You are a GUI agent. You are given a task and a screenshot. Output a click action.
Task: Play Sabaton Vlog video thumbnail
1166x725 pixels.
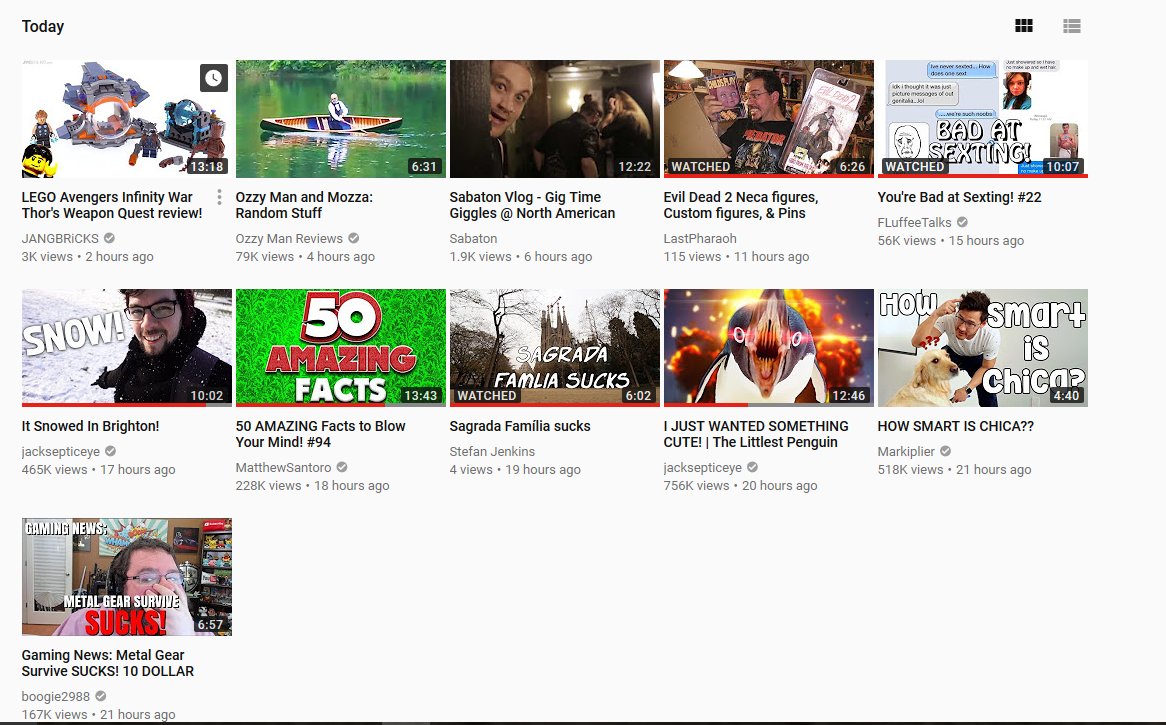[555, 119]
